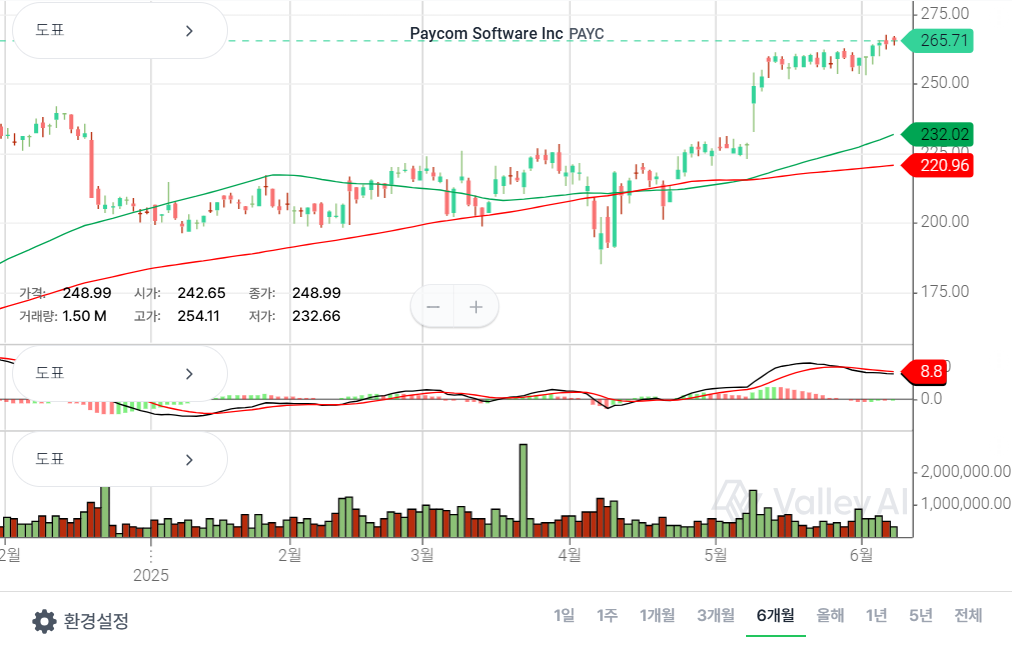
Task: Click the 175.00 price axis label
Action: (x=945, y=292)
